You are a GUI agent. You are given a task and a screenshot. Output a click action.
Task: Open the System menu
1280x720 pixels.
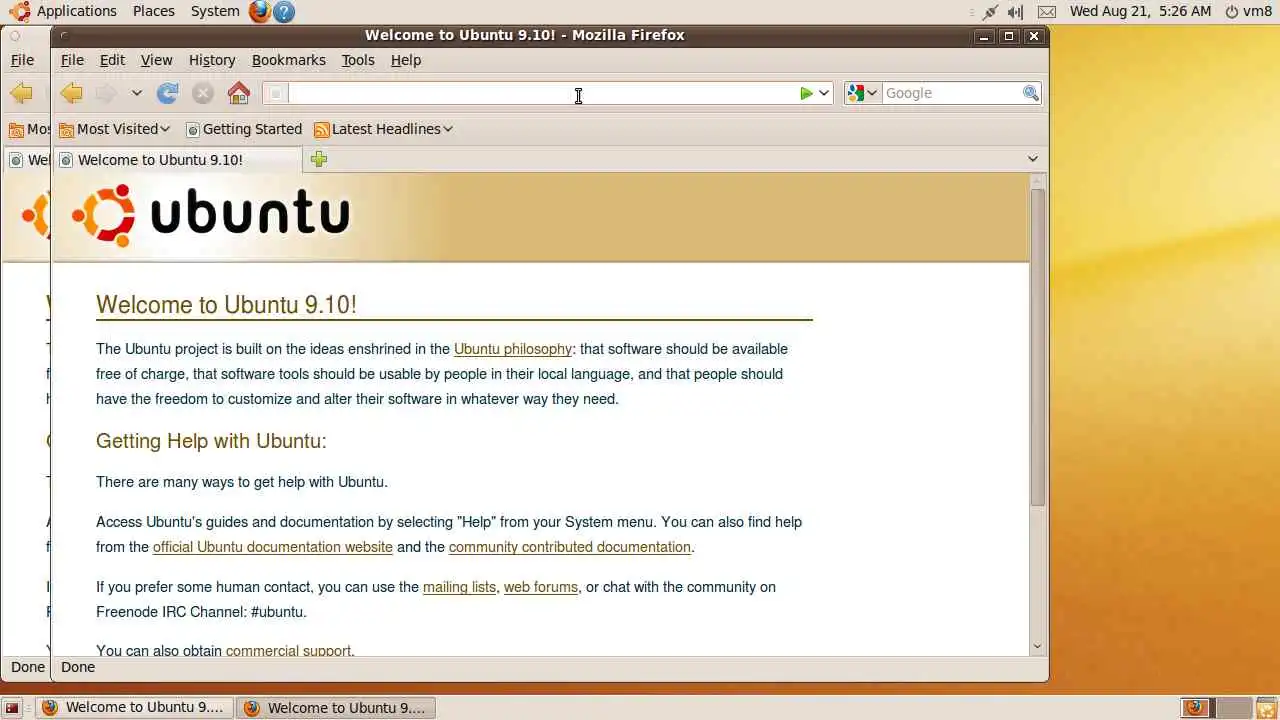[215, 11]
